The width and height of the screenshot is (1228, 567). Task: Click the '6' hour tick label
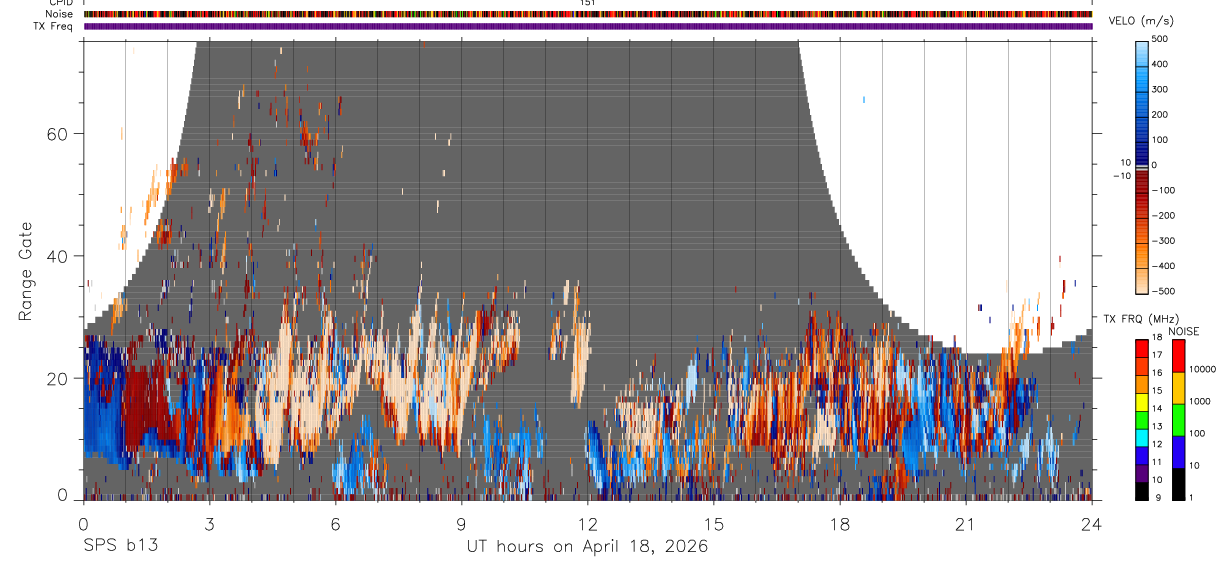coord(335,524)
